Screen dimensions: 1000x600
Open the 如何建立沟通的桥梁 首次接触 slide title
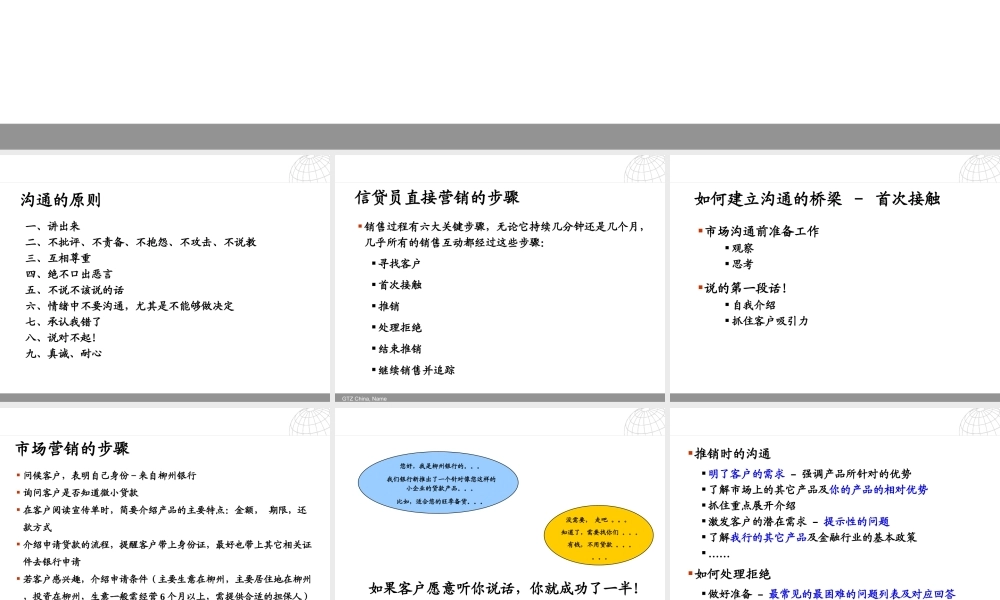tap(817, 199)
